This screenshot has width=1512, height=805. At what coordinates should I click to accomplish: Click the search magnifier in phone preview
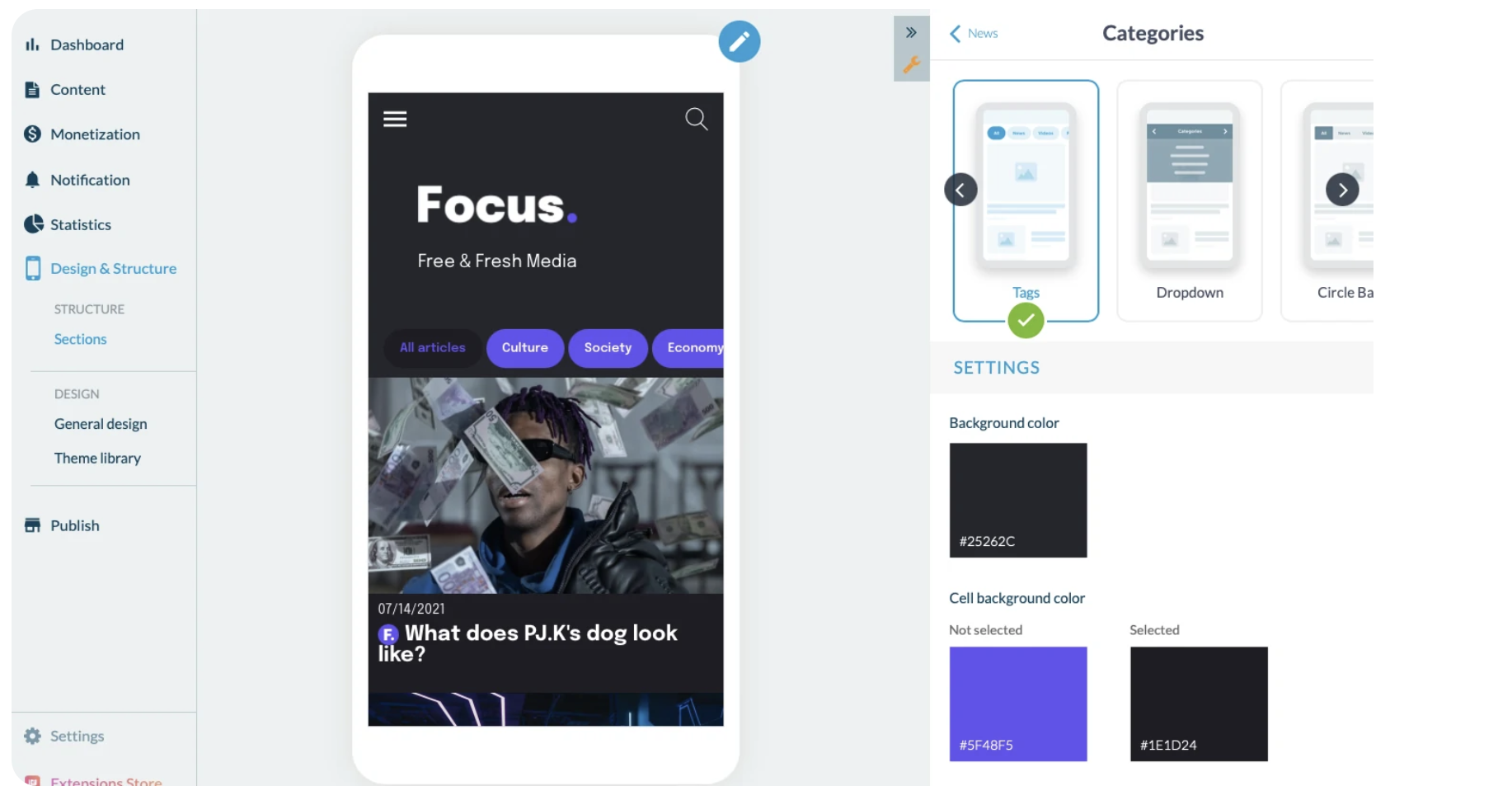(x=697, y=119)
